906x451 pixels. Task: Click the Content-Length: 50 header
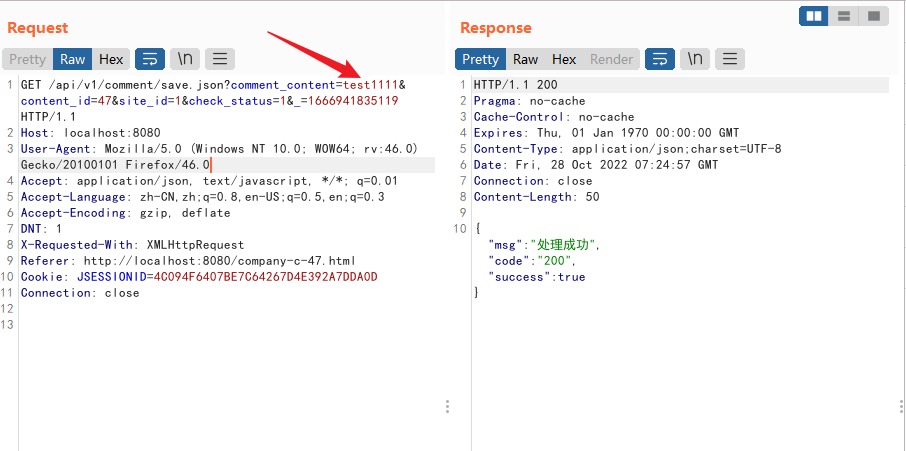click(536, 197)
